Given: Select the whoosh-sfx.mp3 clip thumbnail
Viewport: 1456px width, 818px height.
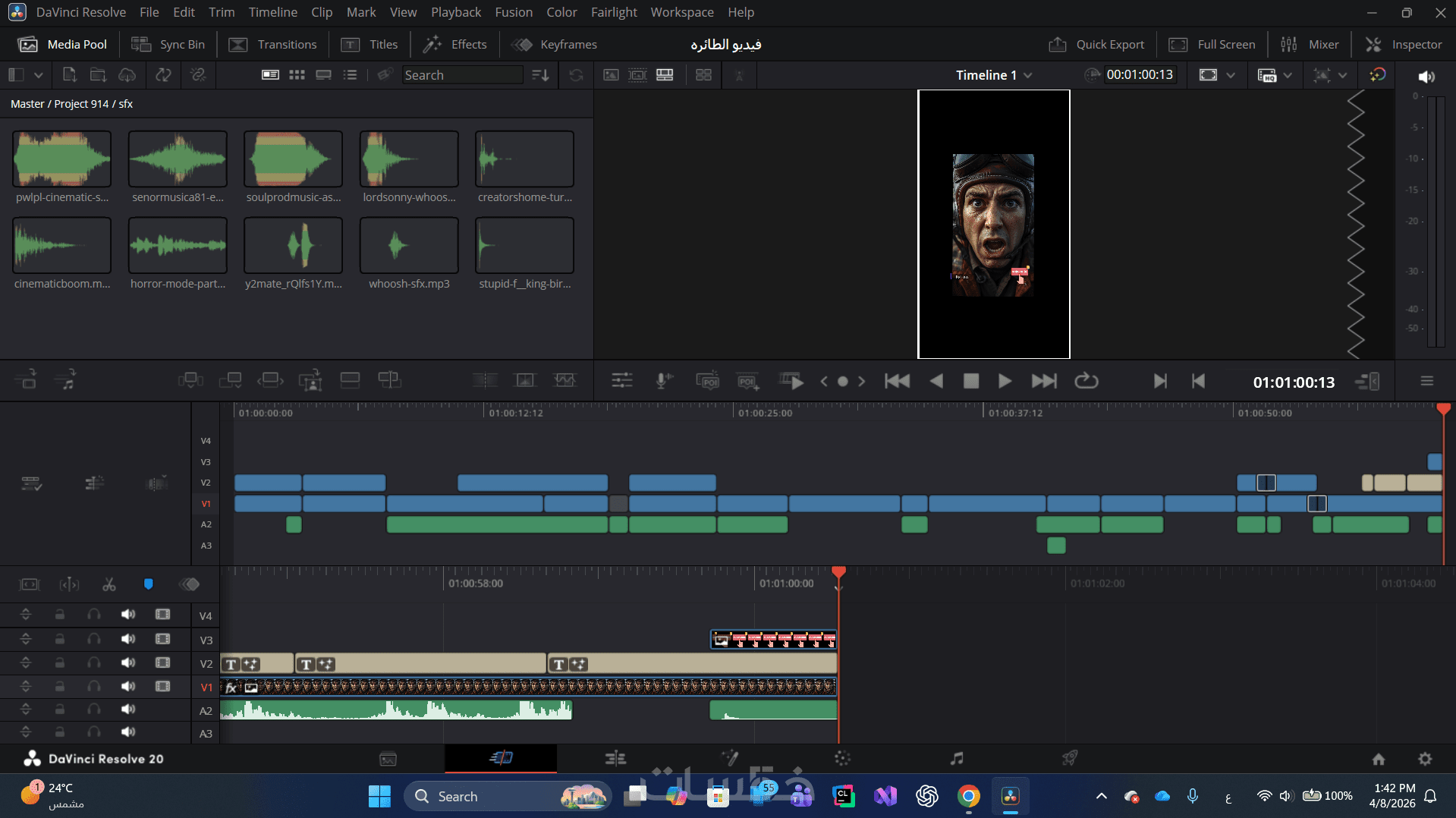Looking at the screenshot, I should (x=409, y=245).
